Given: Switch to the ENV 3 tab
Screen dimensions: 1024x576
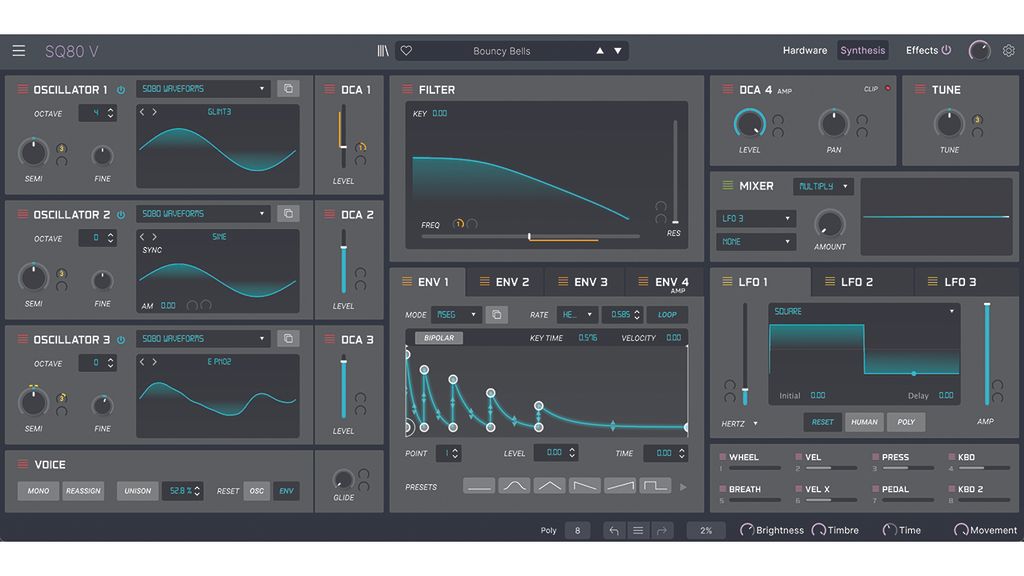Looking at the screenshot, I should pos(585,281).
